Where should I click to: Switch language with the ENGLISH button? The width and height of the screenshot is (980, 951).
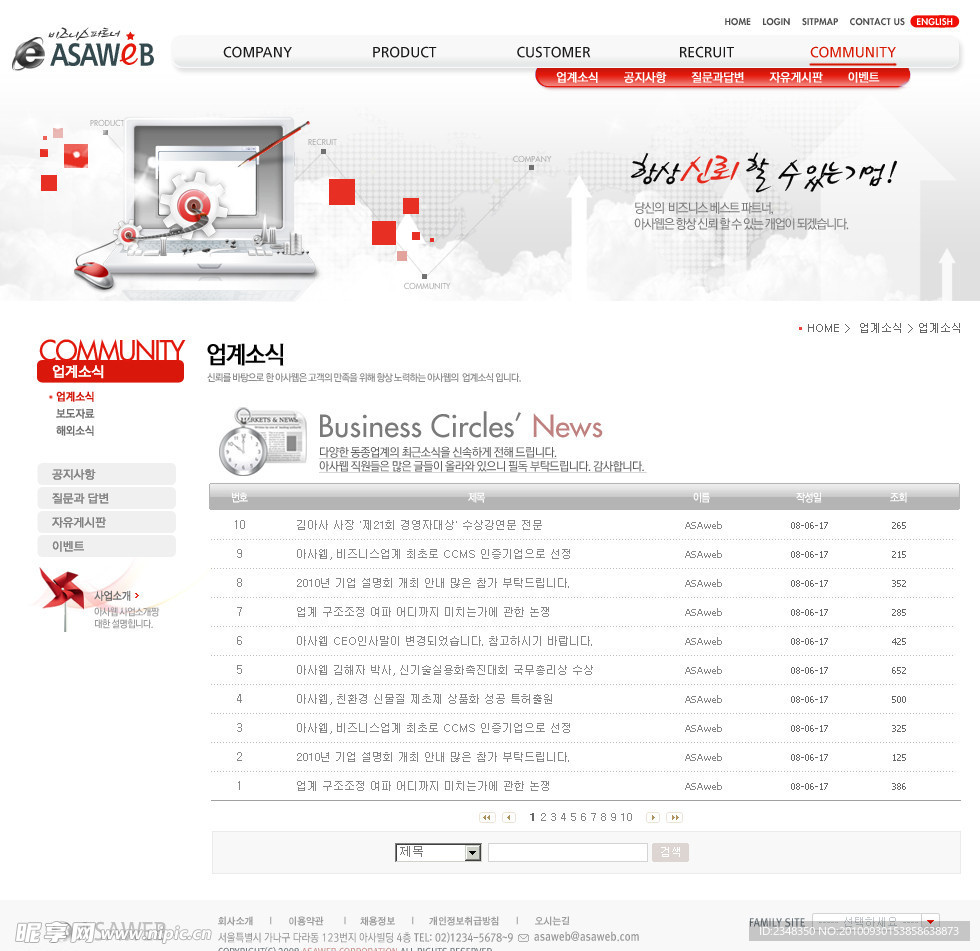click(934, 21)
